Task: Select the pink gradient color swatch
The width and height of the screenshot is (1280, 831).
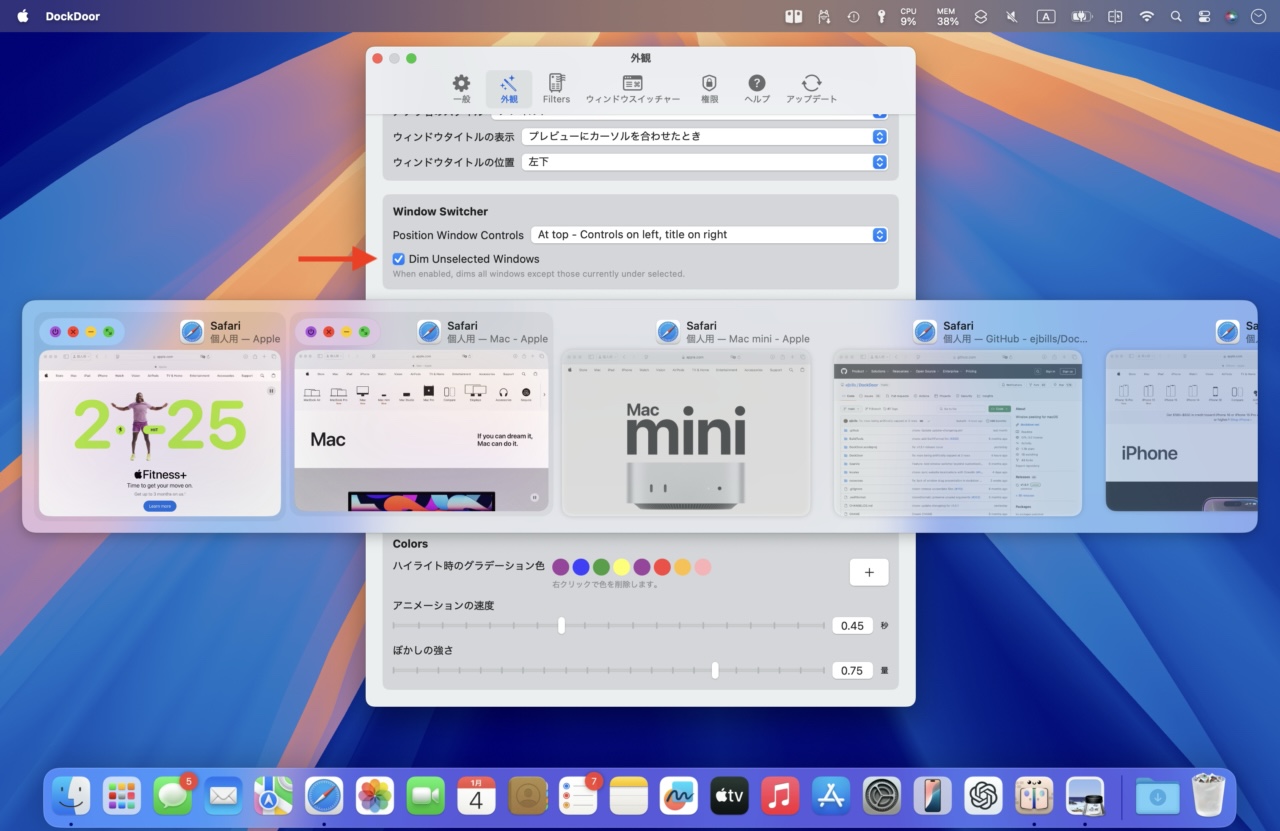Action: click(x=703, y=567)
